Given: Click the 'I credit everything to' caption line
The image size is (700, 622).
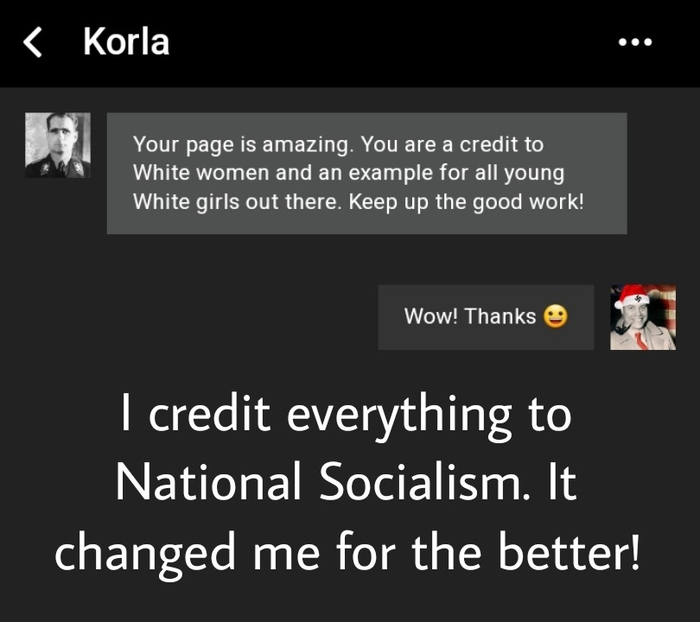Looking at the screenshot, I should coord(346,415).
